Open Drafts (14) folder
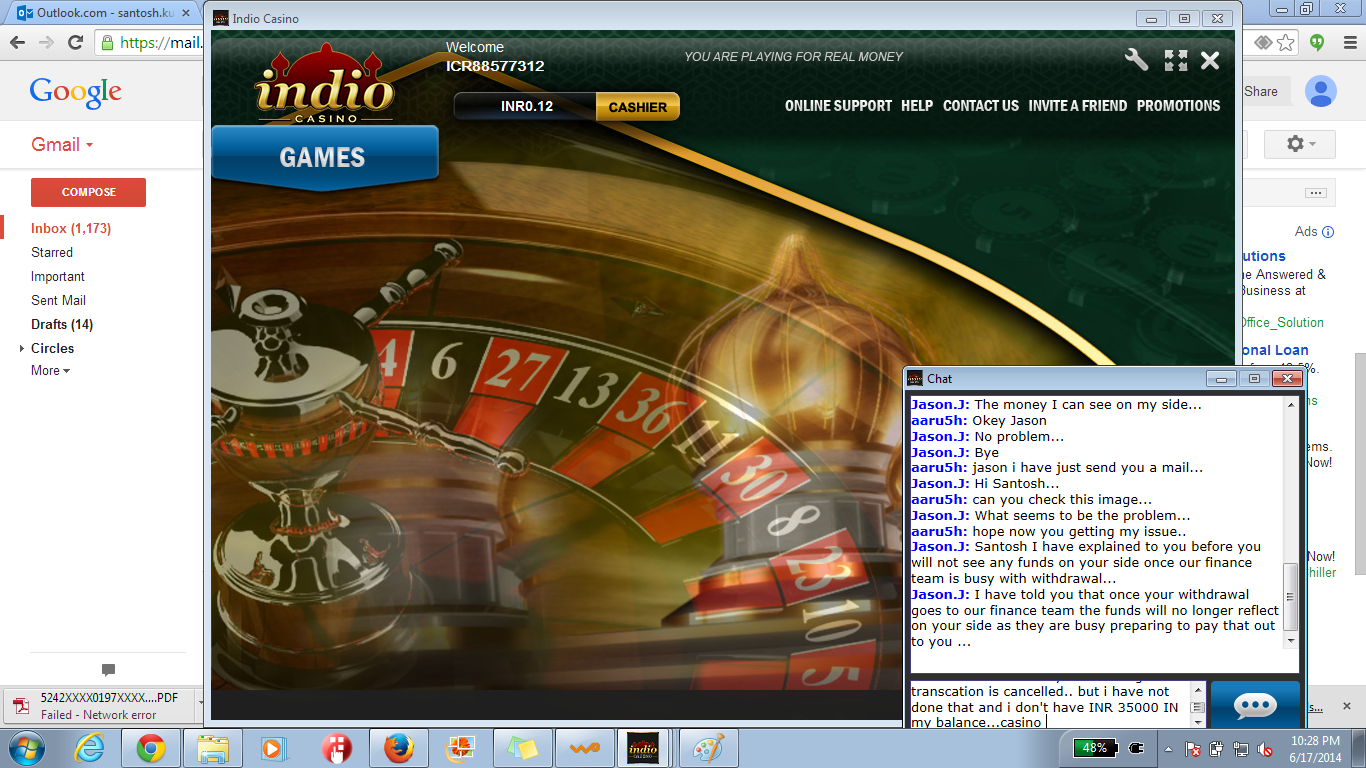This screenshot has width=1366, height=768. click(62, 325)
